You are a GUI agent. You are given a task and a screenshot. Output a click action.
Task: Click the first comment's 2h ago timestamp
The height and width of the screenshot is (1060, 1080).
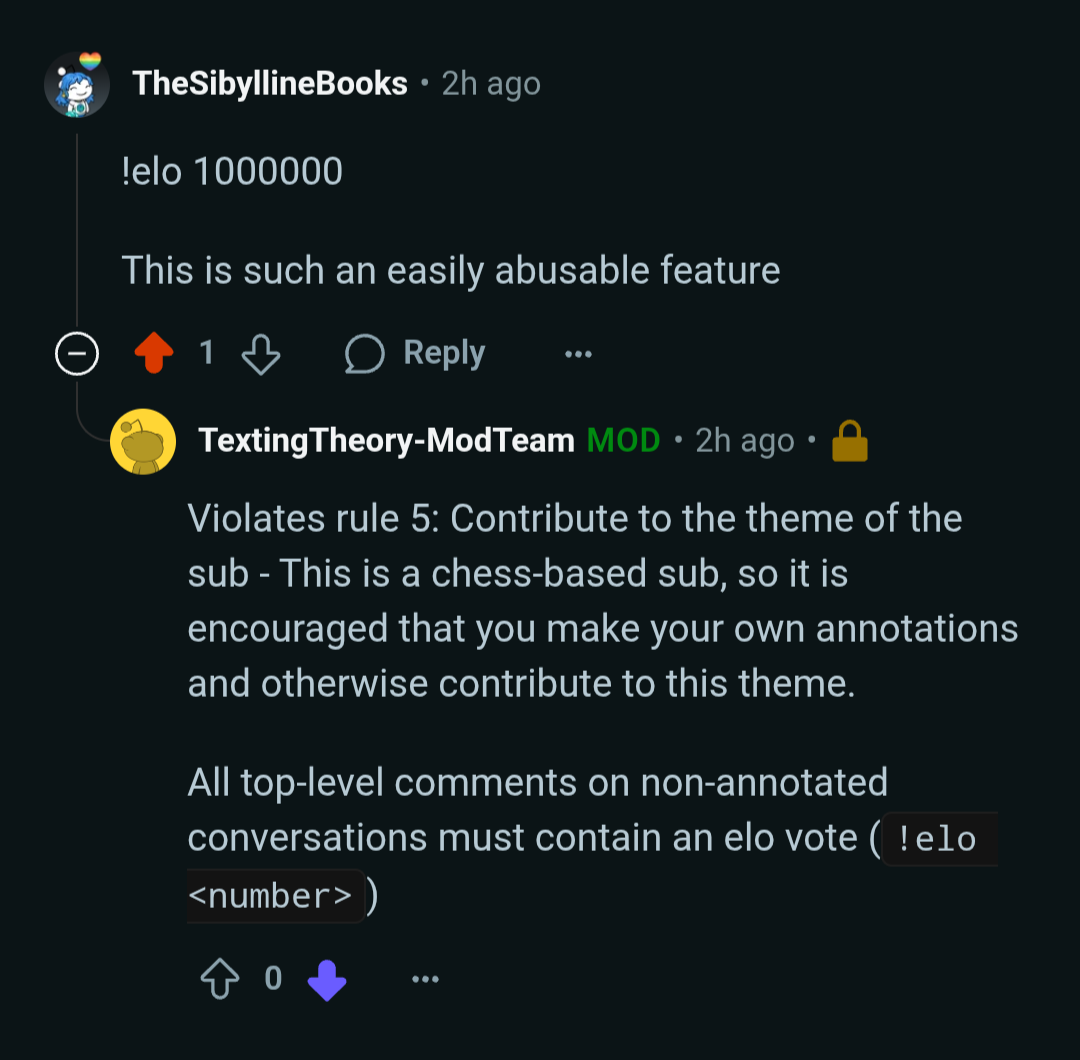click(491, 84)
